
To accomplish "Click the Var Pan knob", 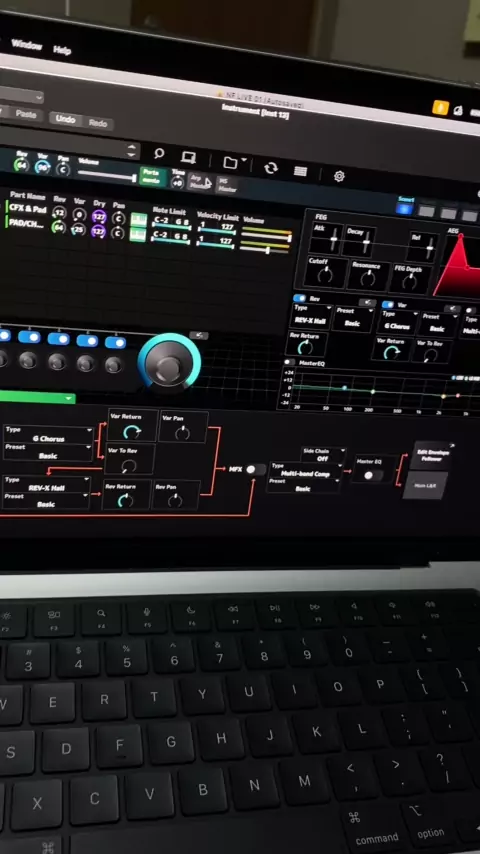I will coord(183,433).
